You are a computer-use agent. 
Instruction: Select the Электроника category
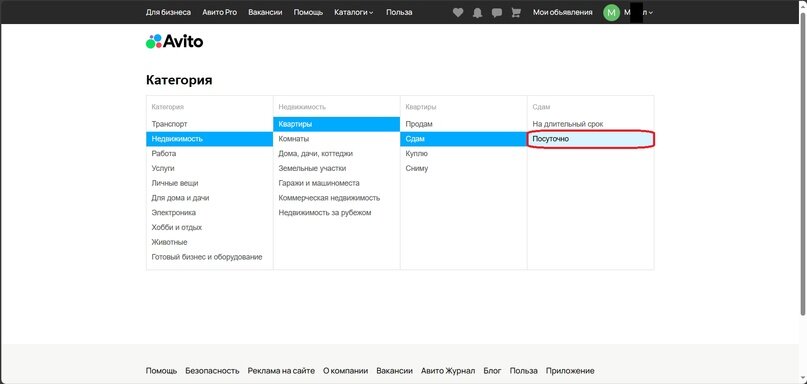pyautogui.click(x=209, y=213)
